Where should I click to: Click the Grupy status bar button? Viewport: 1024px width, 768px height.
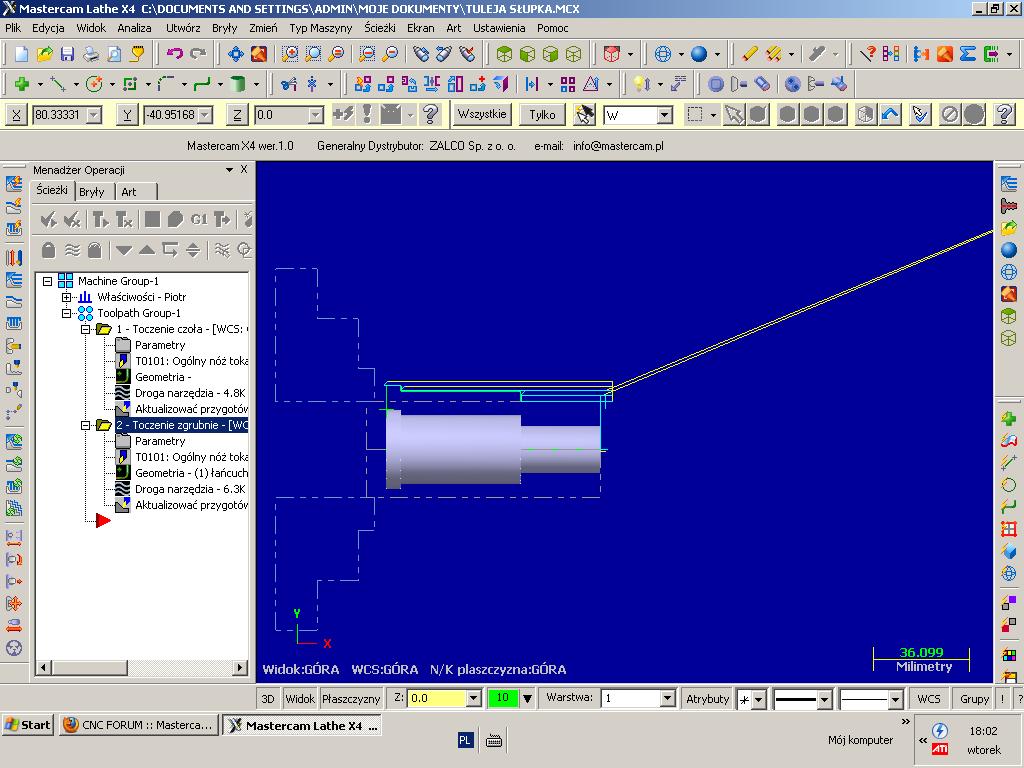click(974, 698)
